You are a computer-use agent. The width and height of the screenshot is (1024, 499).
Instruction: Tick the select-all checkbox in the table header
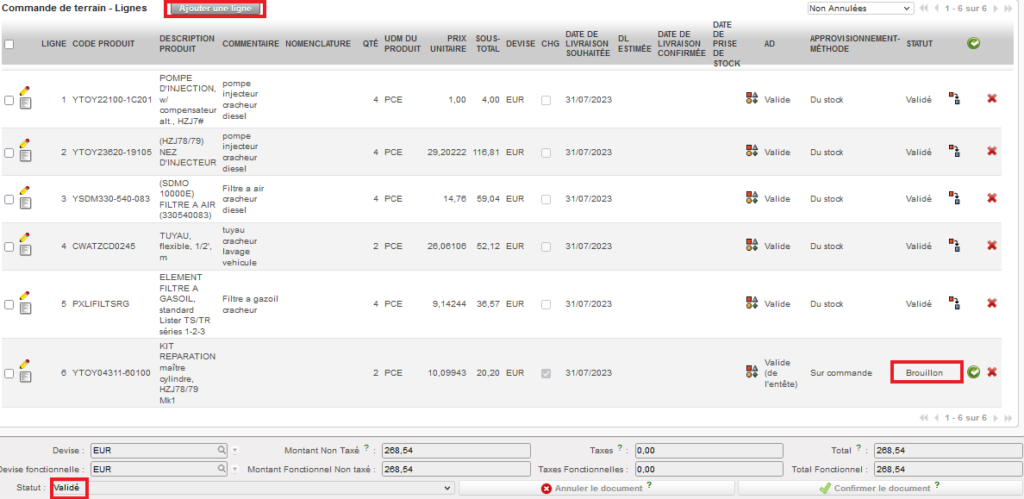pyautogui.click(x=9, y=44)
